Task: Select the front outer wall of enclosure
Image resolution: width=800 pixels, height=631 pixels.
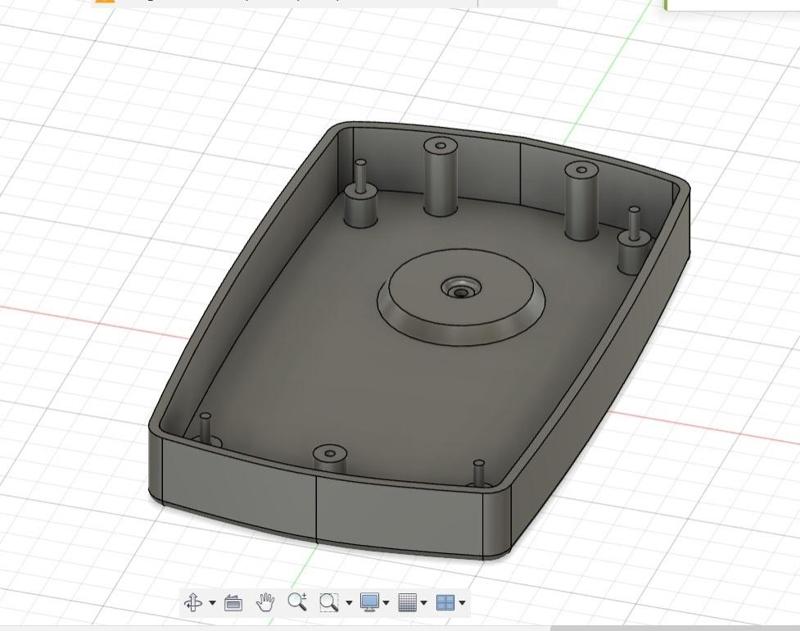Action: [x=321, y=500]
